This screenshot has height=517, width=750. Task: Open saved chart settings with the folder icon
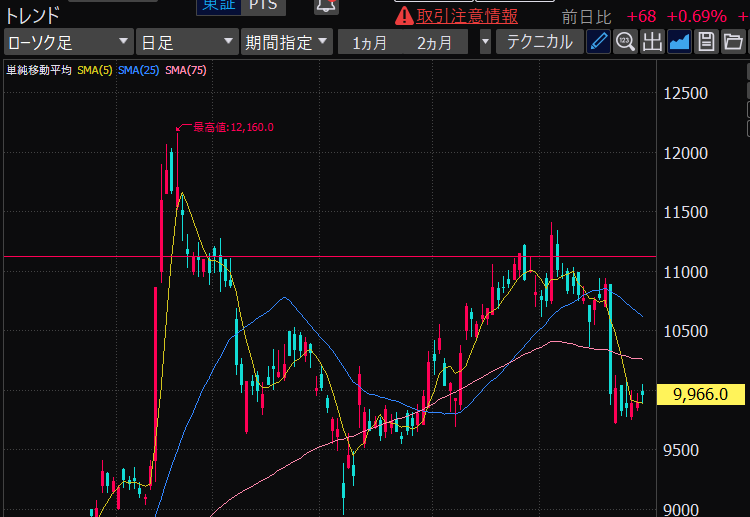point(733,42)
